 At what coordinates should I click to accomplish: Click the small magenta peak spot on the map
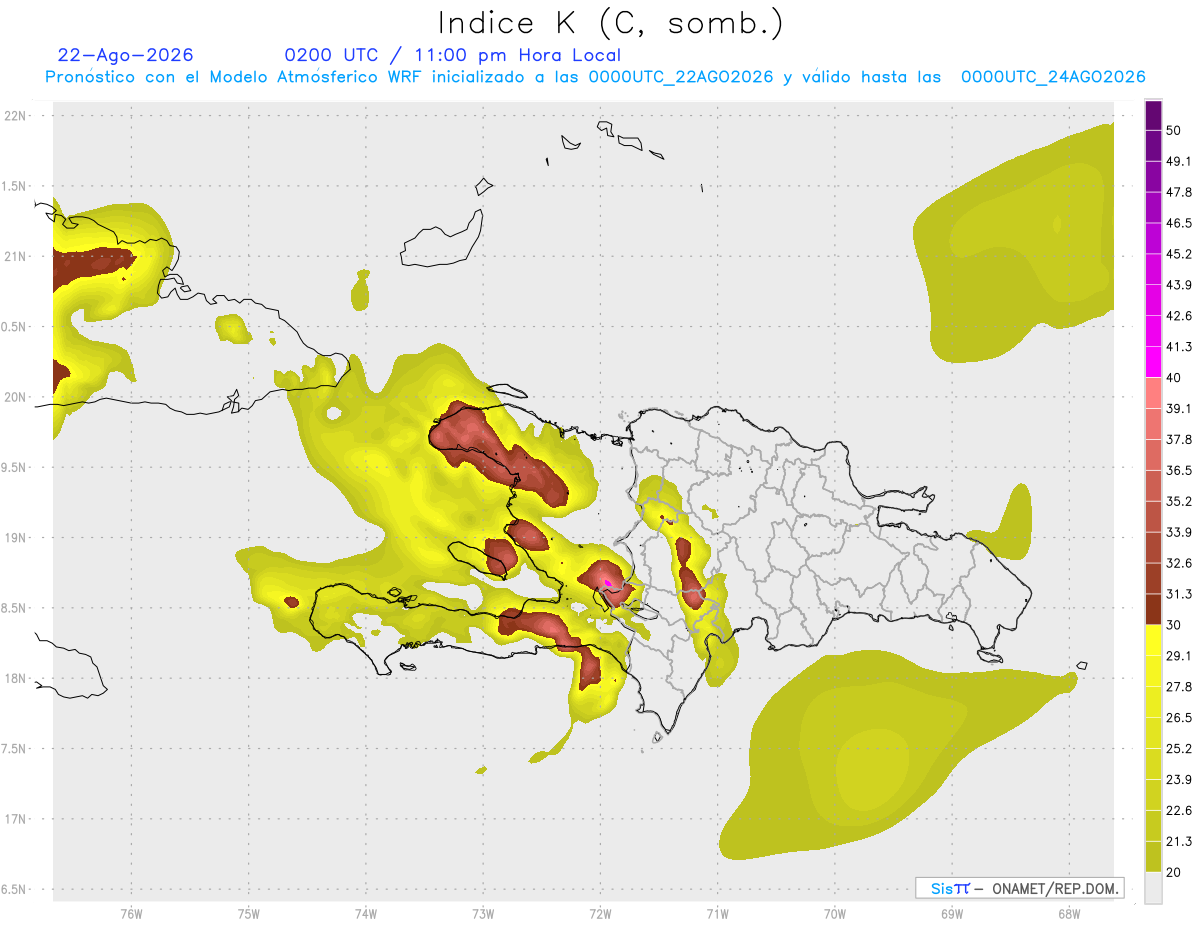[608, 582]
